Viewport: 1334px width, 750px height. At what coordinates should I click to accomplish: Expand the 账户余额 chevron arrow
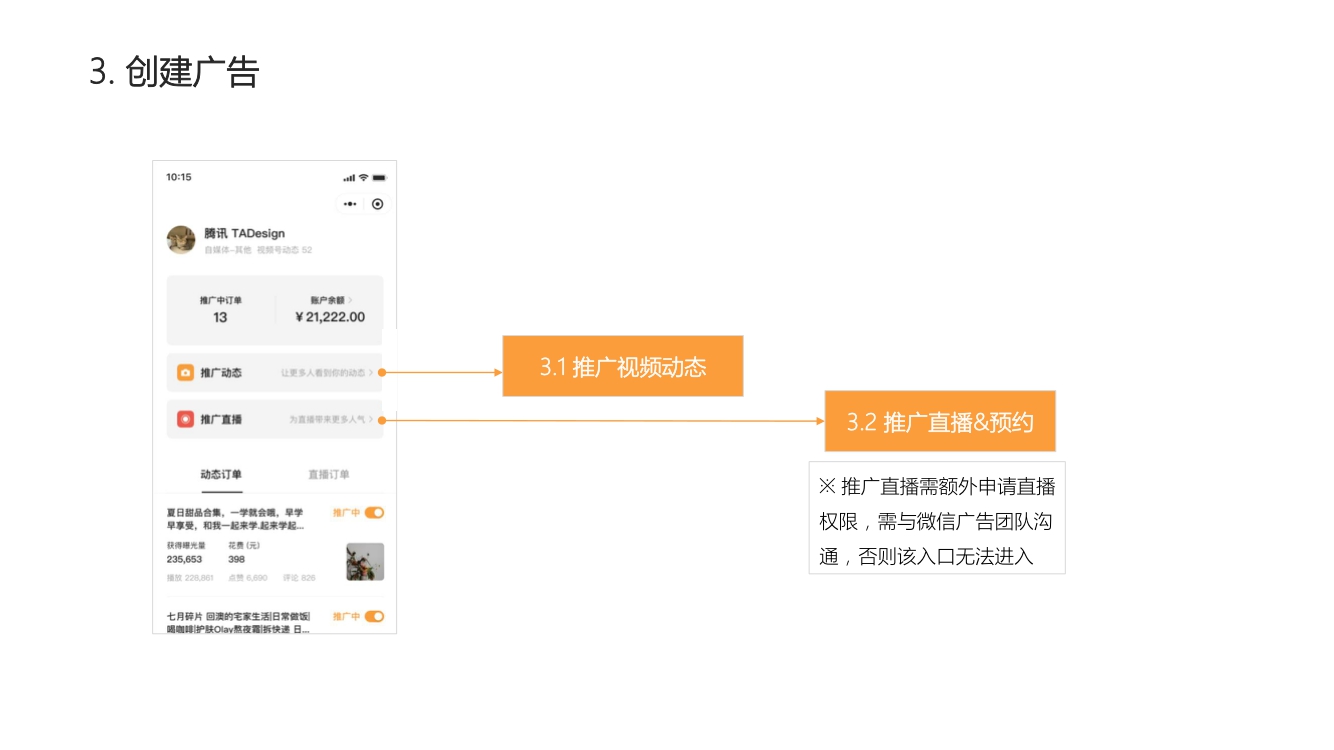tap(350, 300)
